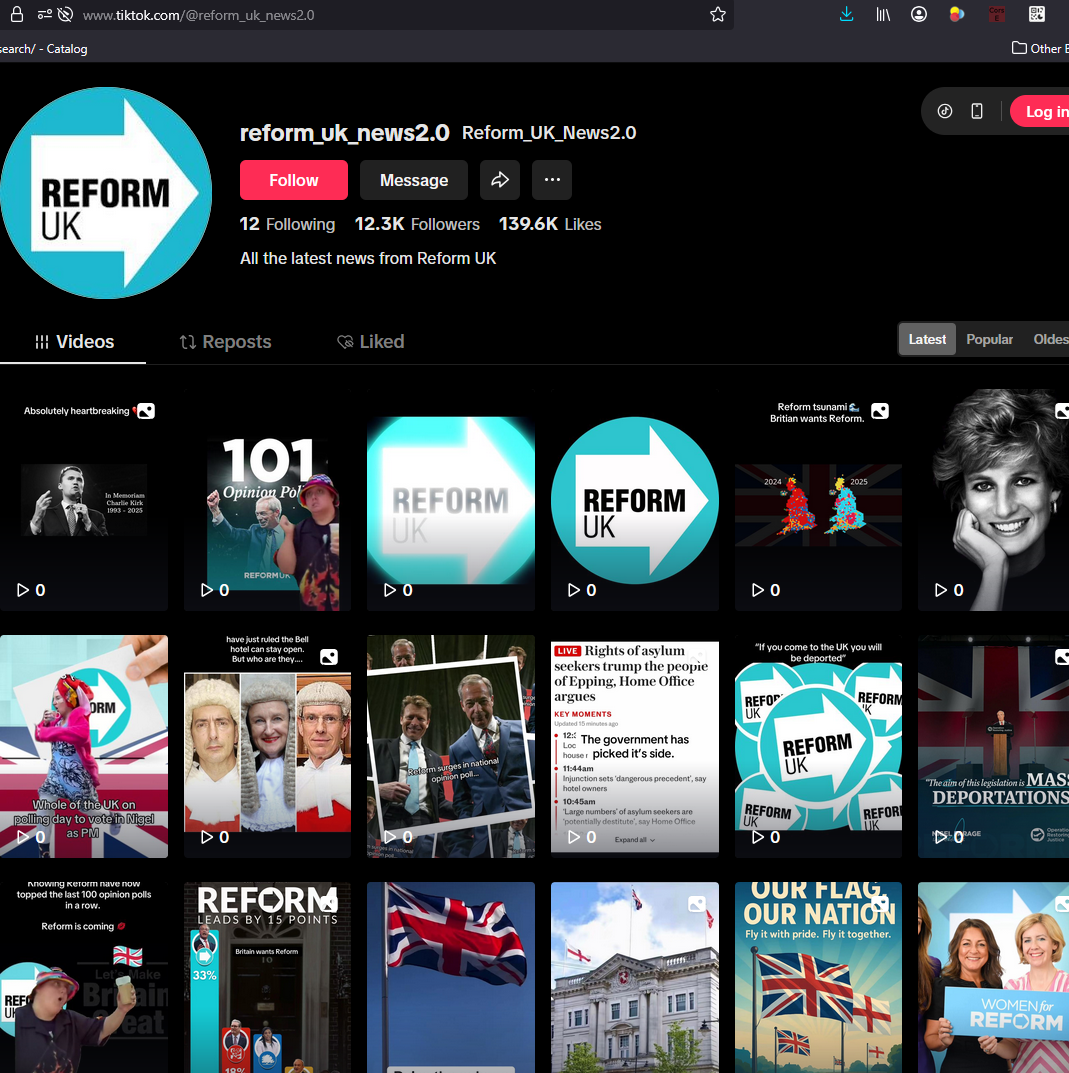Share the reform_uk_news2.0 profile
Viewport: 1069px width, 1073px height.
point(500,180)
